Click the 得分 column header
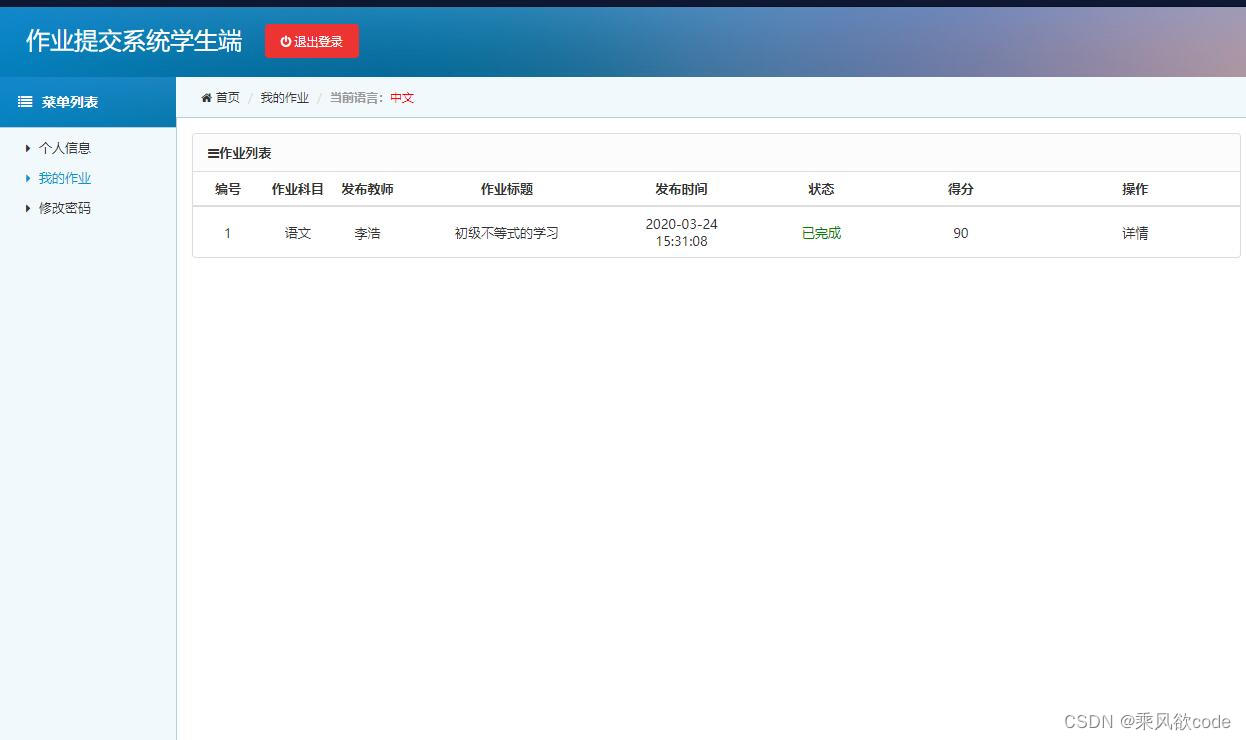The image size is (1246, 740). tap(960, 188)
